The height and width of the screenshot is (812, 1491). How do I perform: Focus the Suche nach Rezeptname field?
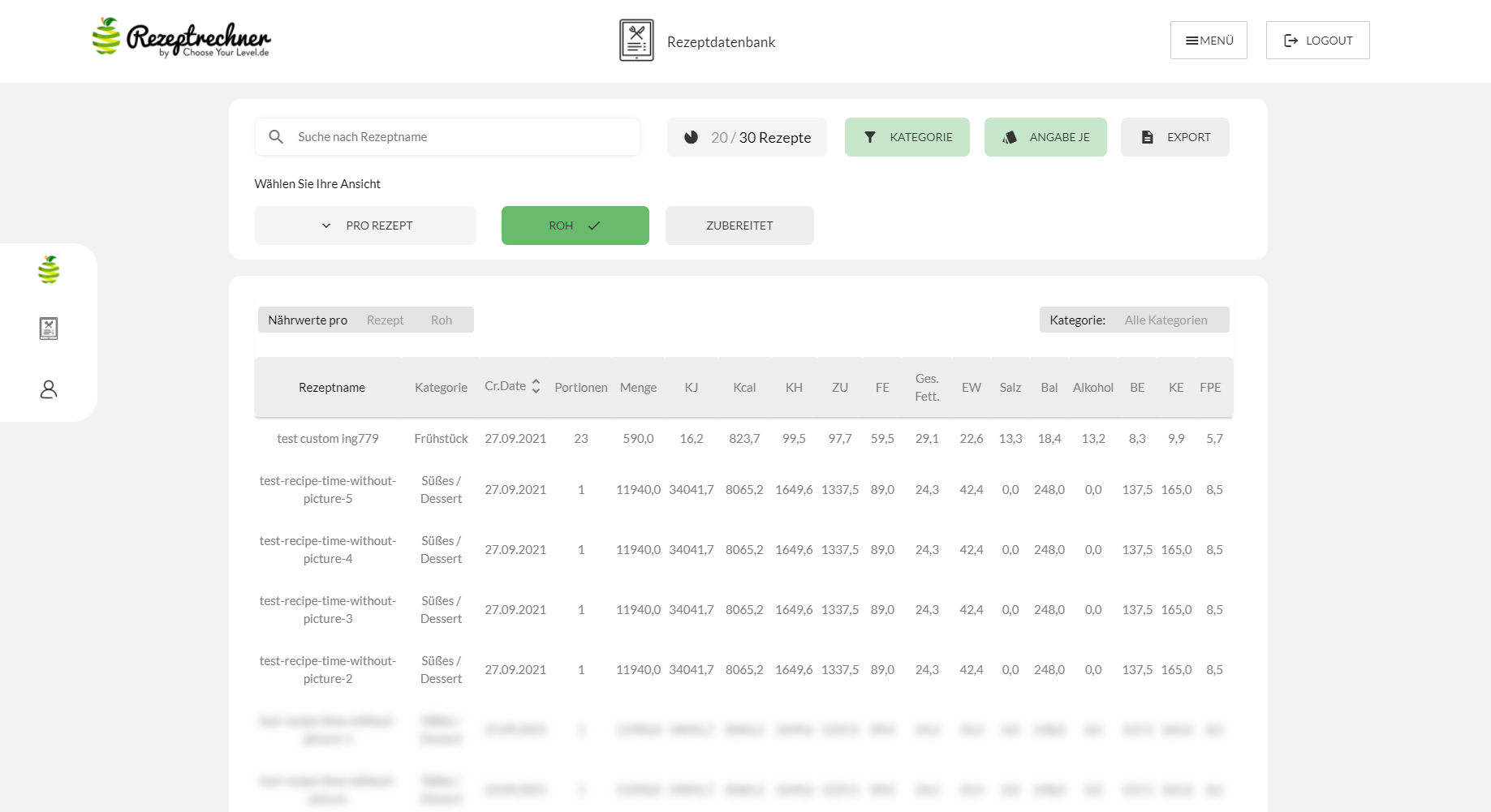click(447, 137)
